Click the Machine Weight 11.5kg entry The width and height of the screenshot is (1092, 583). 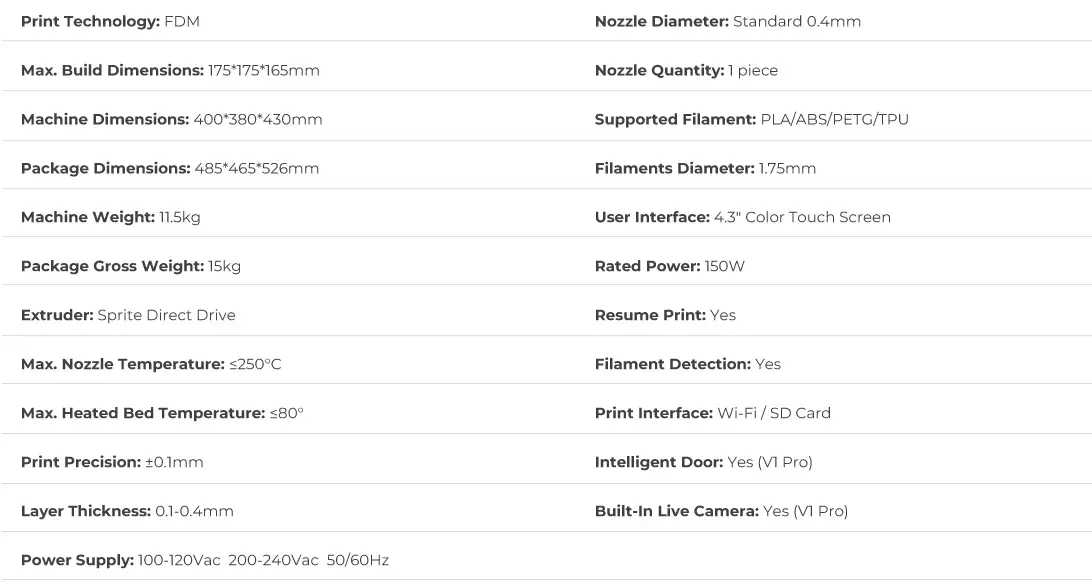[x=110, y=217]
